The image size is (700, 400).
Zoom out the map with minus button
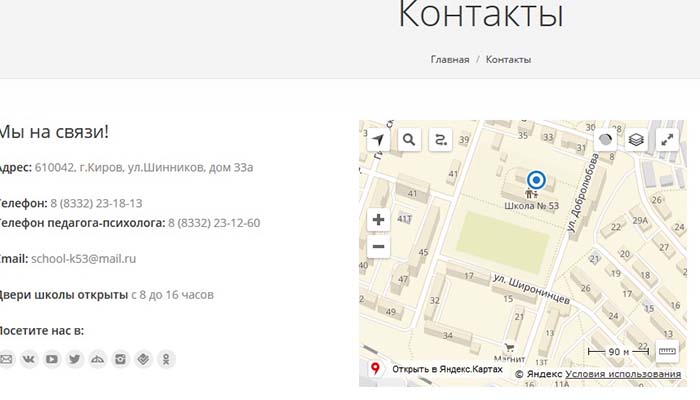(x=379, y=246)
